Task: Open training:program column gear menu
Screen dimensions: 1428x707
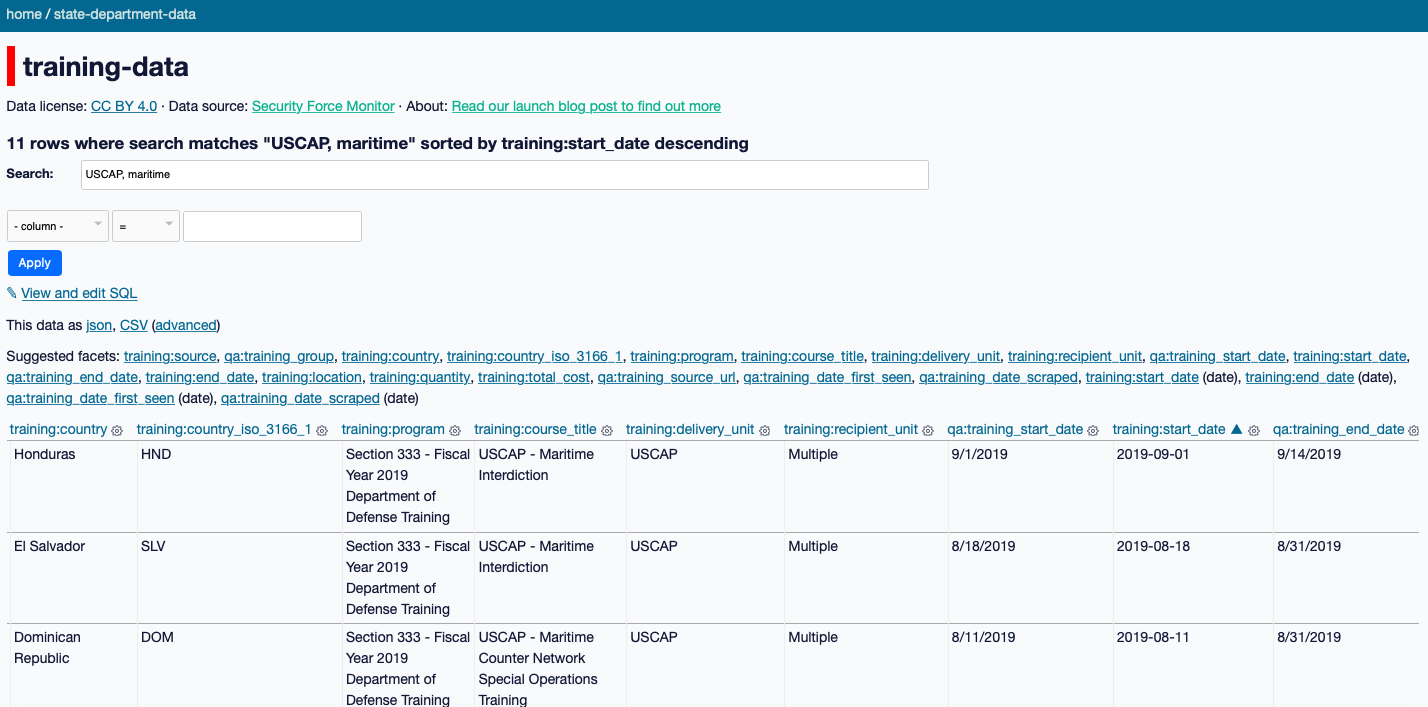Action: click(454, 431)
